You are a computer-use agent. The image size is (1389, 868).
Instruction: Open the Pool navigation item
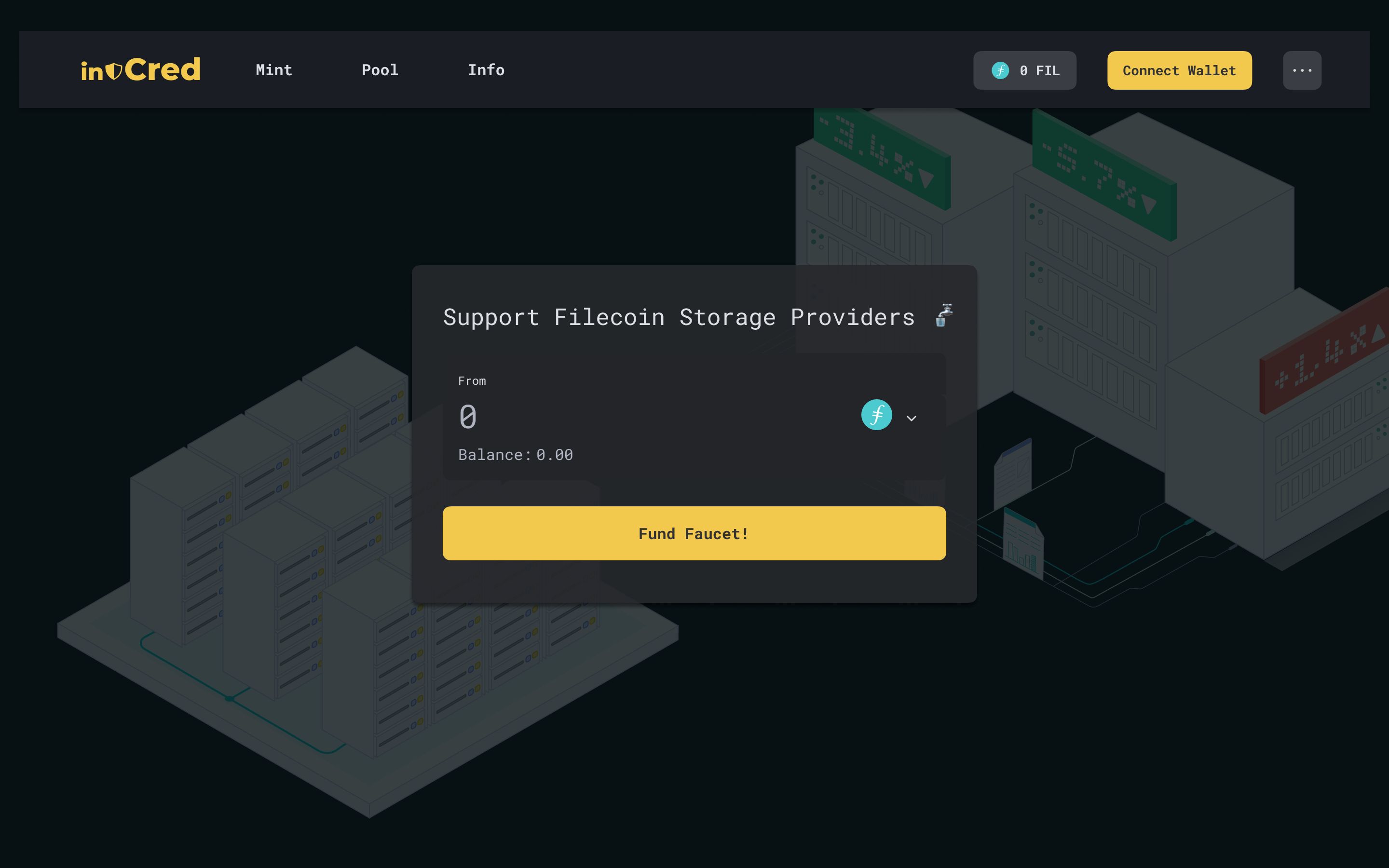(380, 70)
